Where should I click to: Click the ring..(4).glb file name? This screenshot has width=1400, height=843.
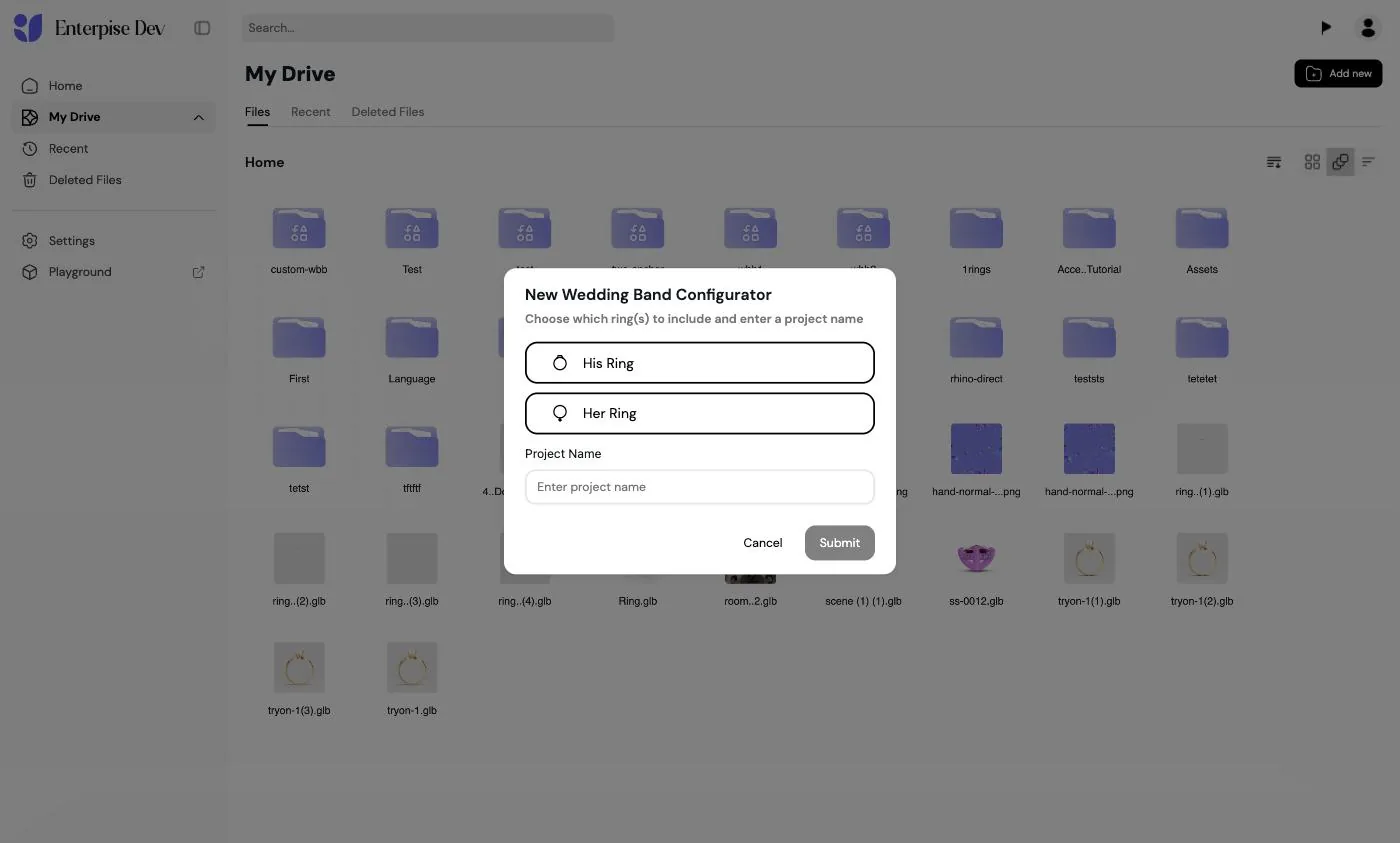pos(525,601)
